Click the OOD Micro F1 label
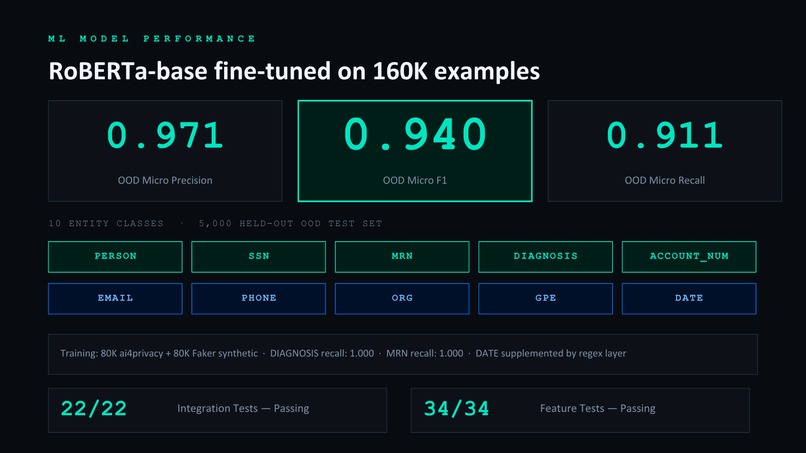Viewport: 806px width, 453px height. click(415, 180)
